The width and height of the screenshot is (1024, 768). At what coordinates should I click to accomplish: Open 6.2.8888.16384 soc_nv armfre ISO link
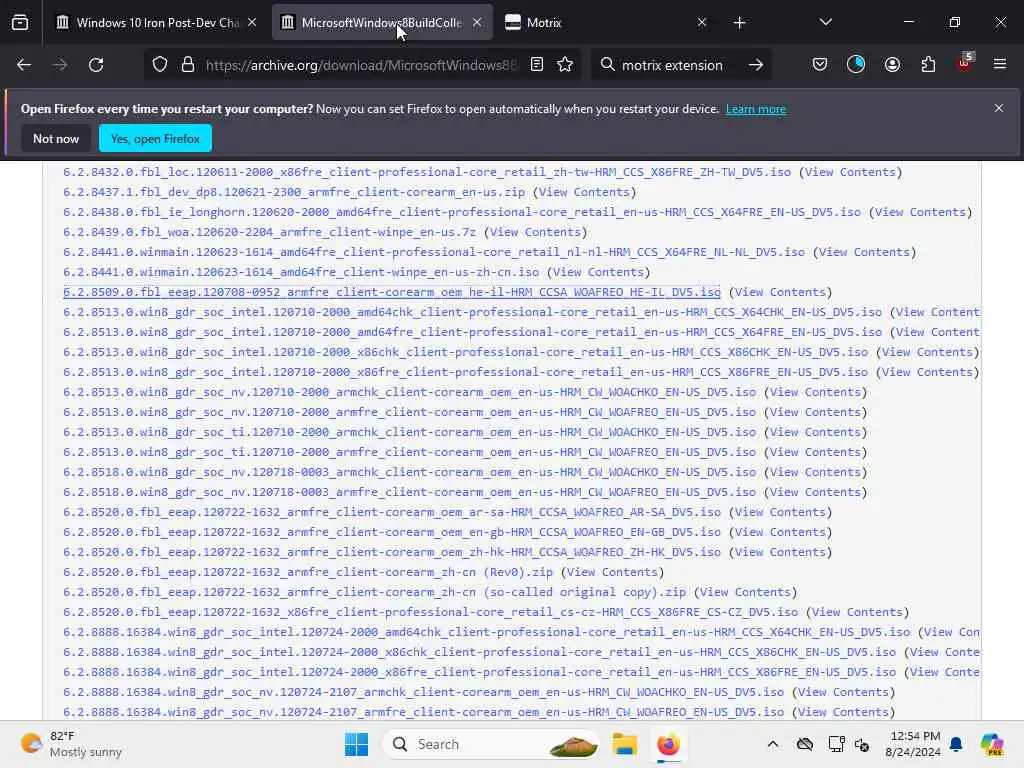(x=423, y=712)
